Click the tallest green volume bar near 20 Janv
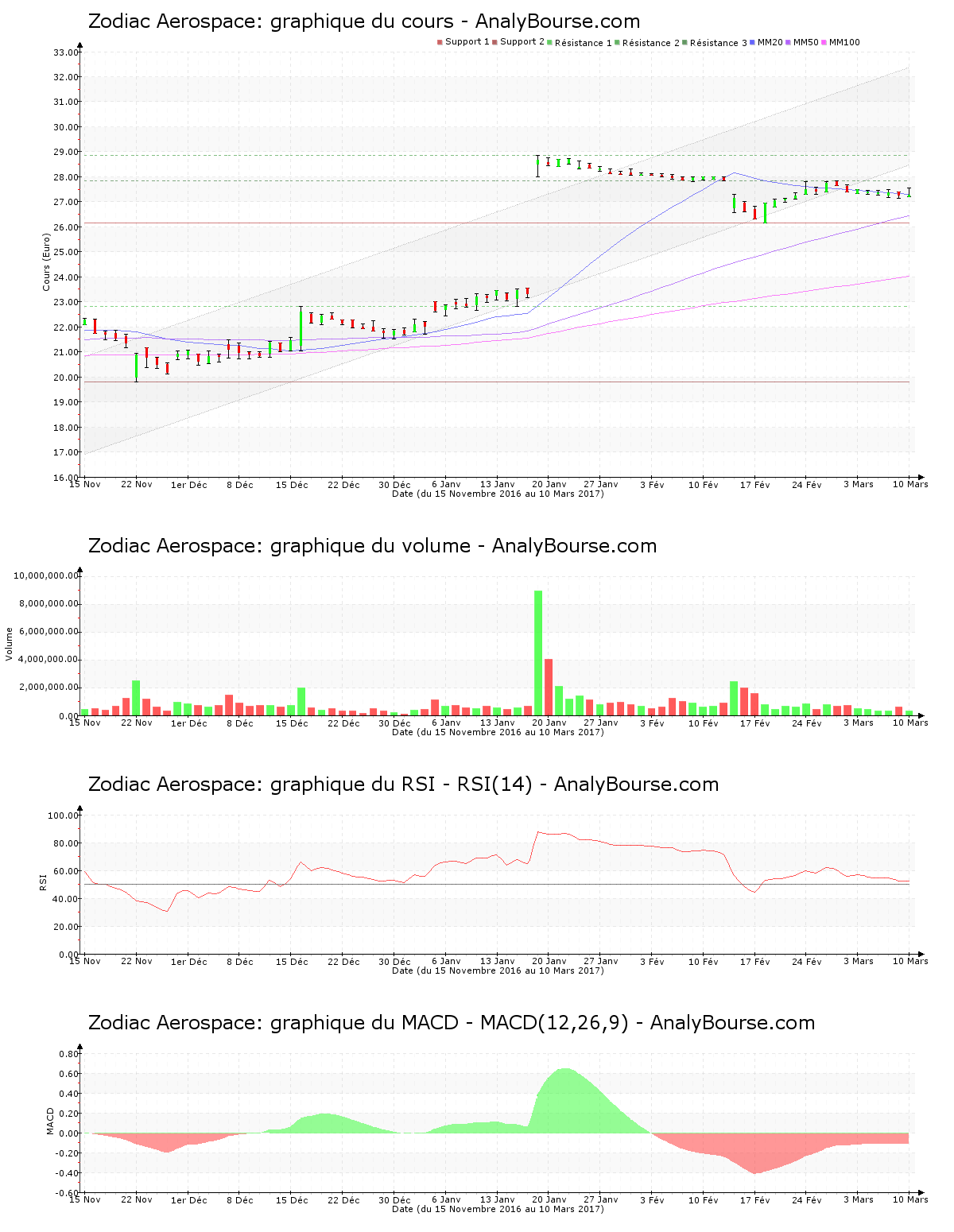 point(538,653)
